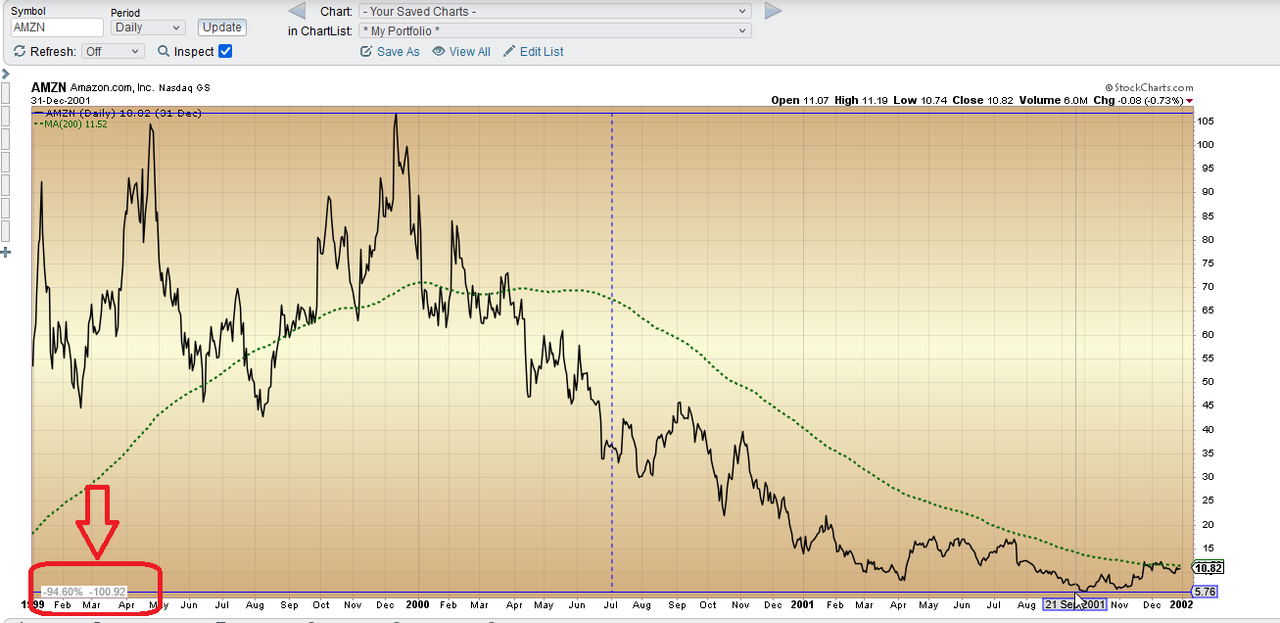The image size is (1280, 623).
Task: Click the 31-Dec-2001 chart date text
Action: point(59,101)
